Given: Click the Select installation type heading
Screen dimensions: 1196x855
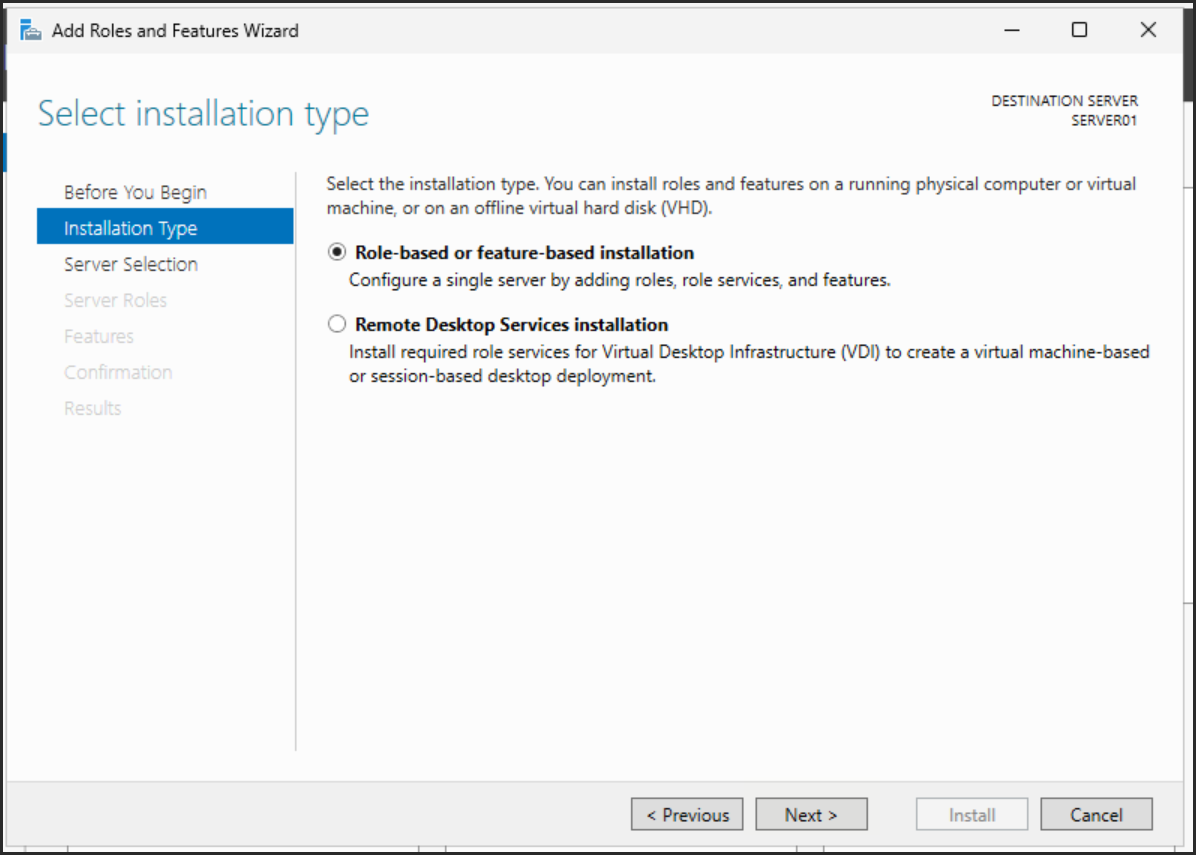Looking at the screenshot, I should pyautogui.click(x=204, y=114).
